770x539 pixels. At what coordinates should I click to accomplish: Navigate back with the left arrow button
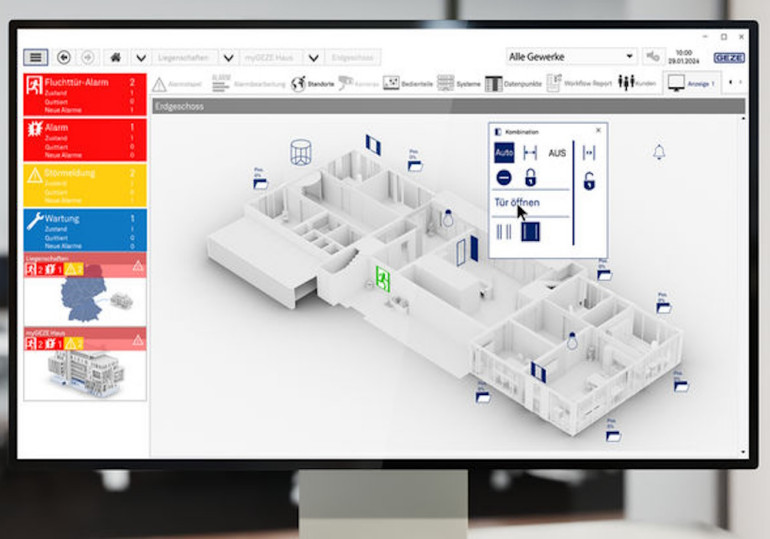65,58
